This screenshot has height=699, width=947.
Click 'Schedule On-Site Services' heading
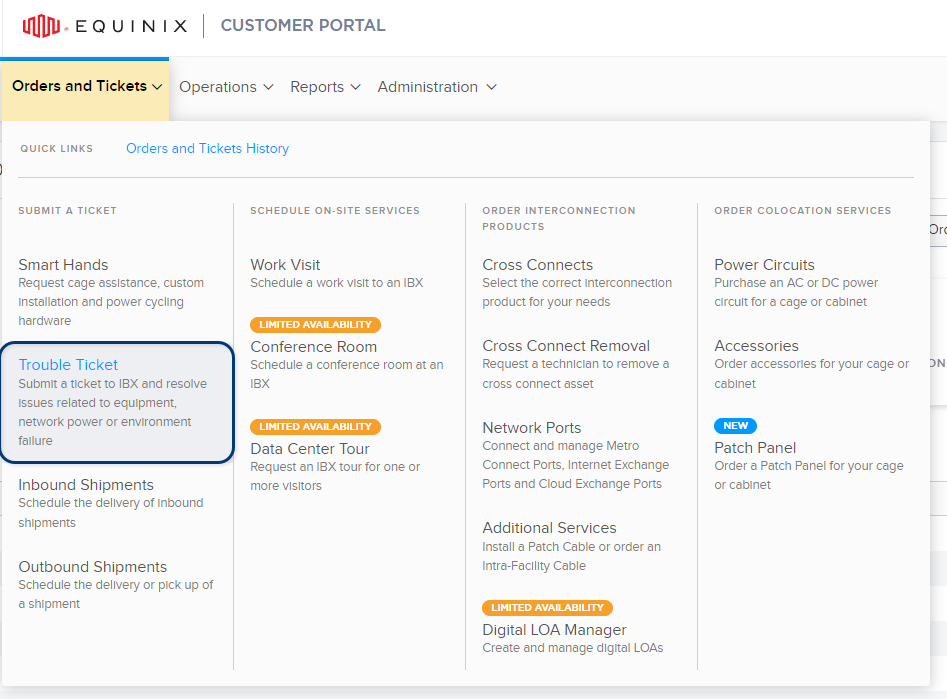[335, 210]
